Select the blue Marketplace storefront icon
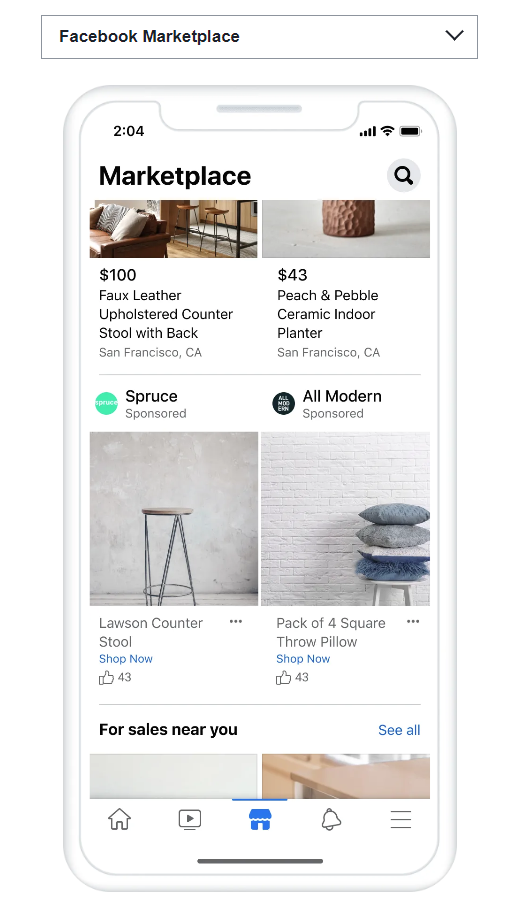 (260, 819)
